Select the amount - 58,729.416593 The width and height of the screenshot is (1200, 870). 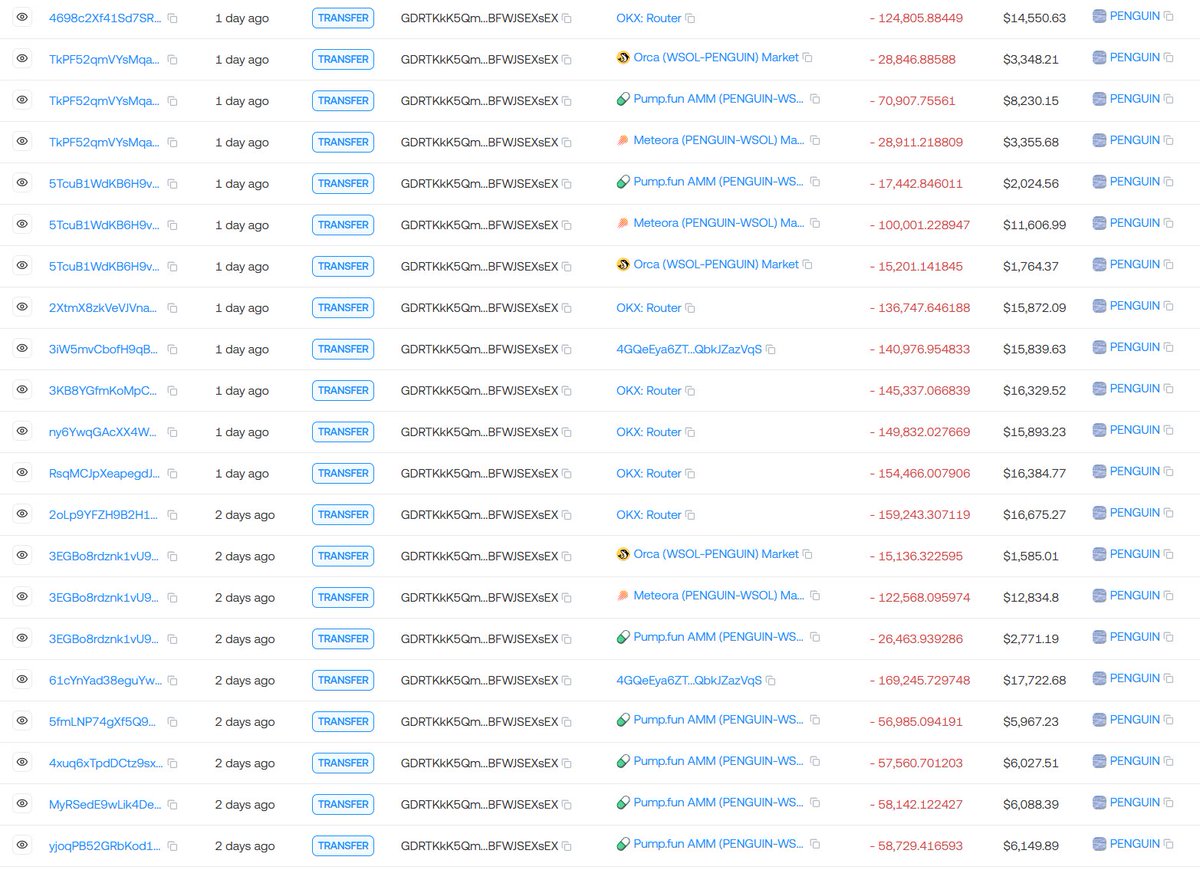[x=916, y=846]
